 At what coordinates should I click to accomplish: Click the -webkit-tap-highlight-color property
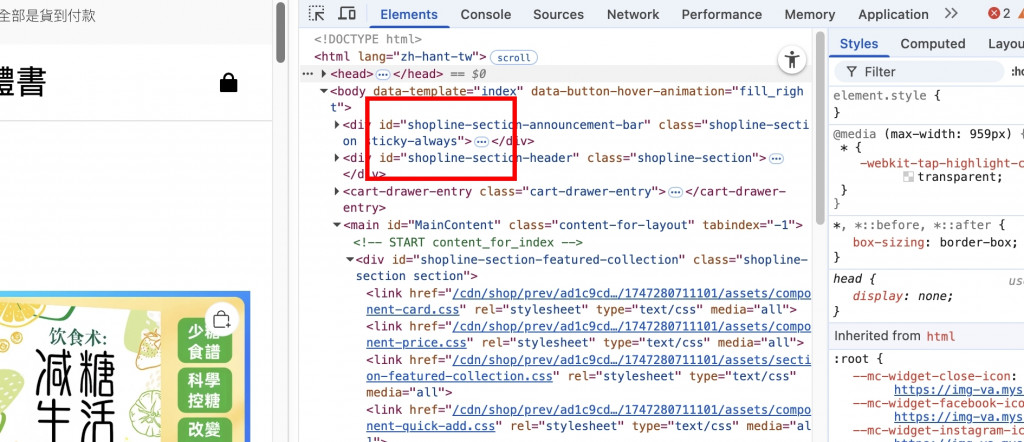tap(941, 163)
